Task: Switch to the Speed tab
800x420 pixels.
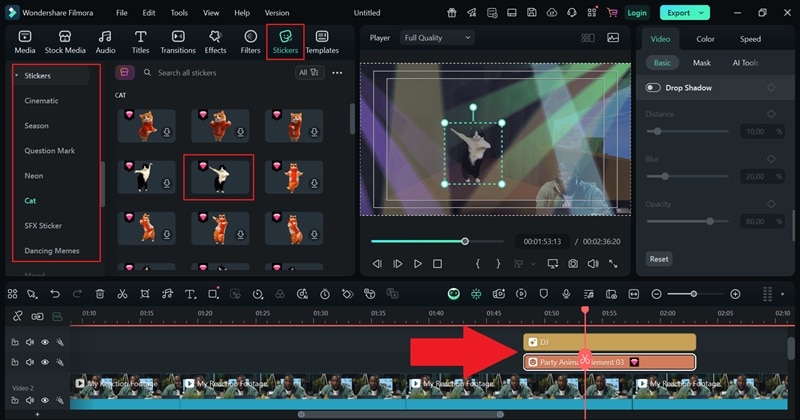Action: click(x=750, y=39)
